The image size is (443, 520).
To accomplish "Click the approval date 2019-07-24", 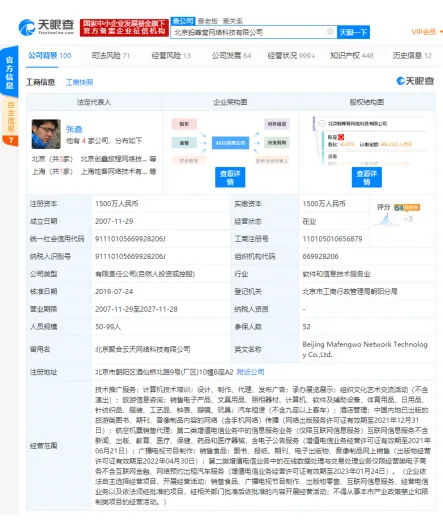I will pos(114,291).
